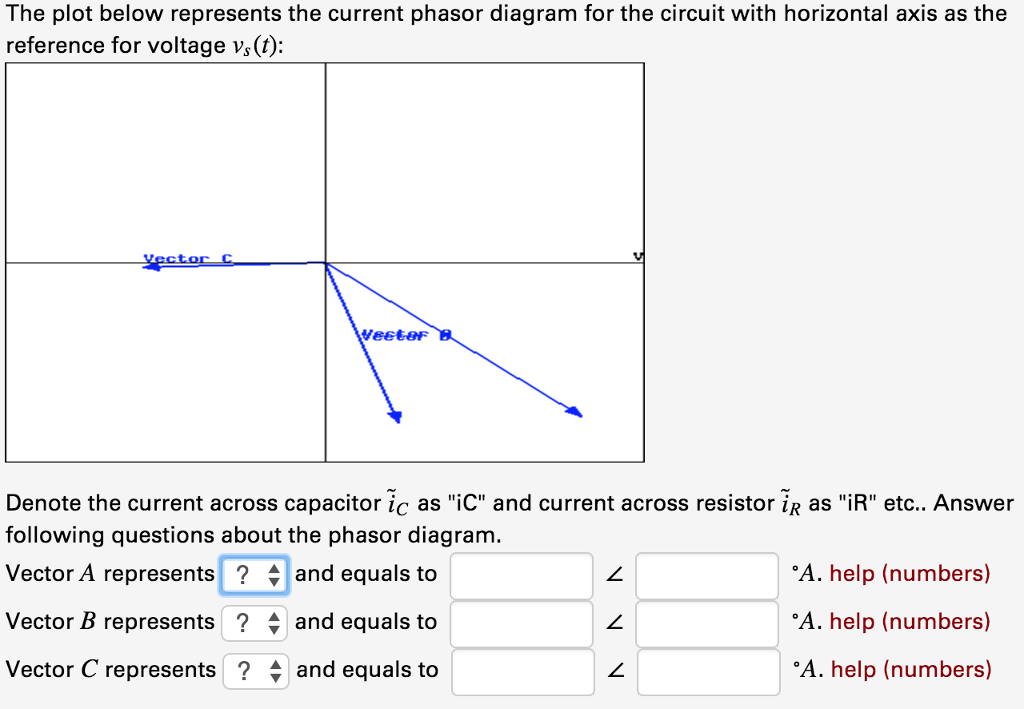Screen dimensions: 1024x709
Task: Click the down stepper arrow beside Vector B selector
Action: (273, 628)
